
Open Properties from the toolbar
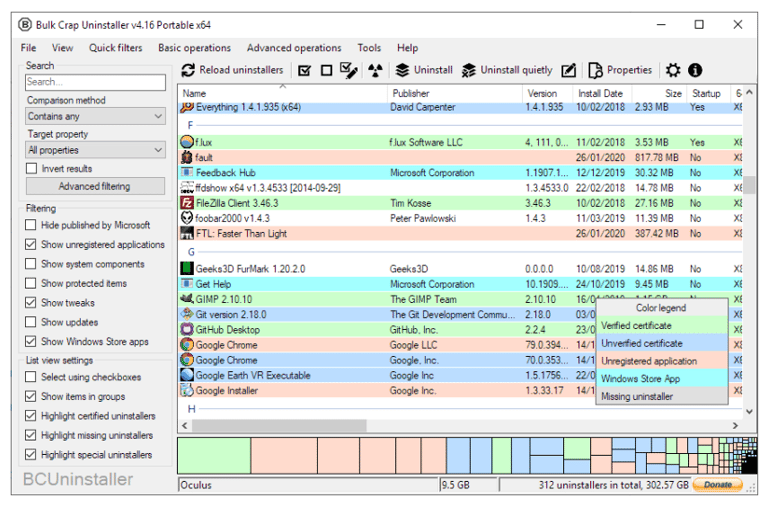click(x=620, y=70)
